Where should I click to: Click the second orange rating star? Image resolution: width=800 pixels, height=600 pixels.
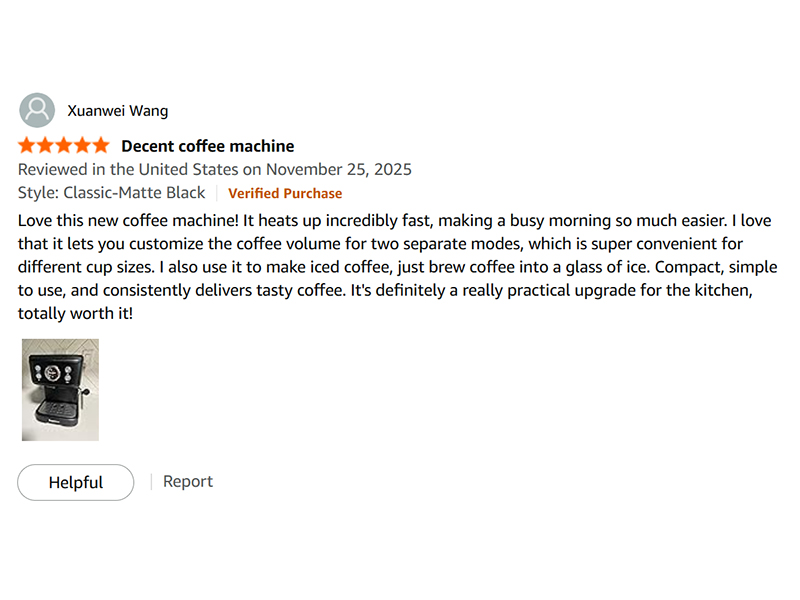click(x=45, y=146)
